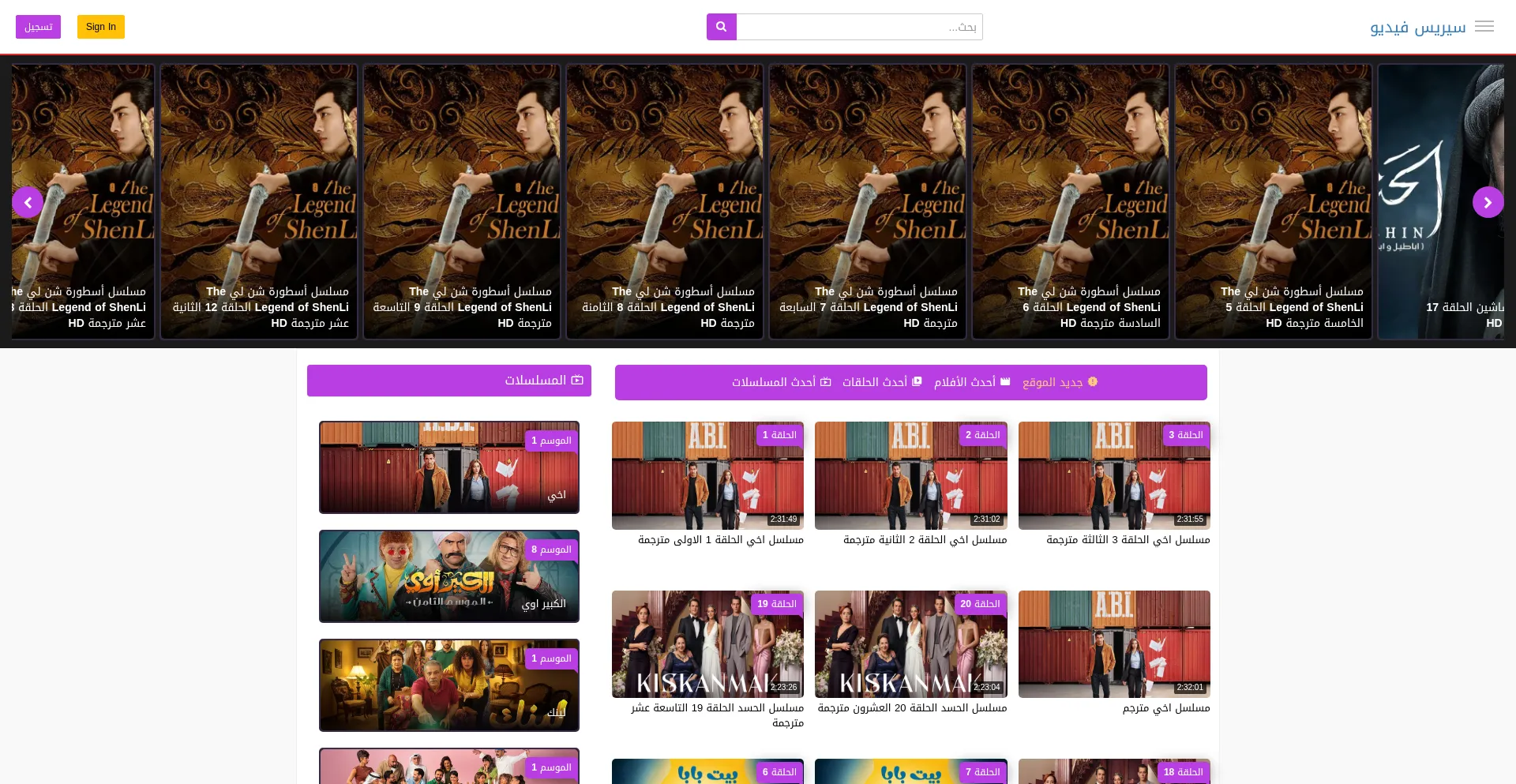Screen dimensions: 1516x784
Task: Click the next carousel arrow
Action: (1488, 202)
